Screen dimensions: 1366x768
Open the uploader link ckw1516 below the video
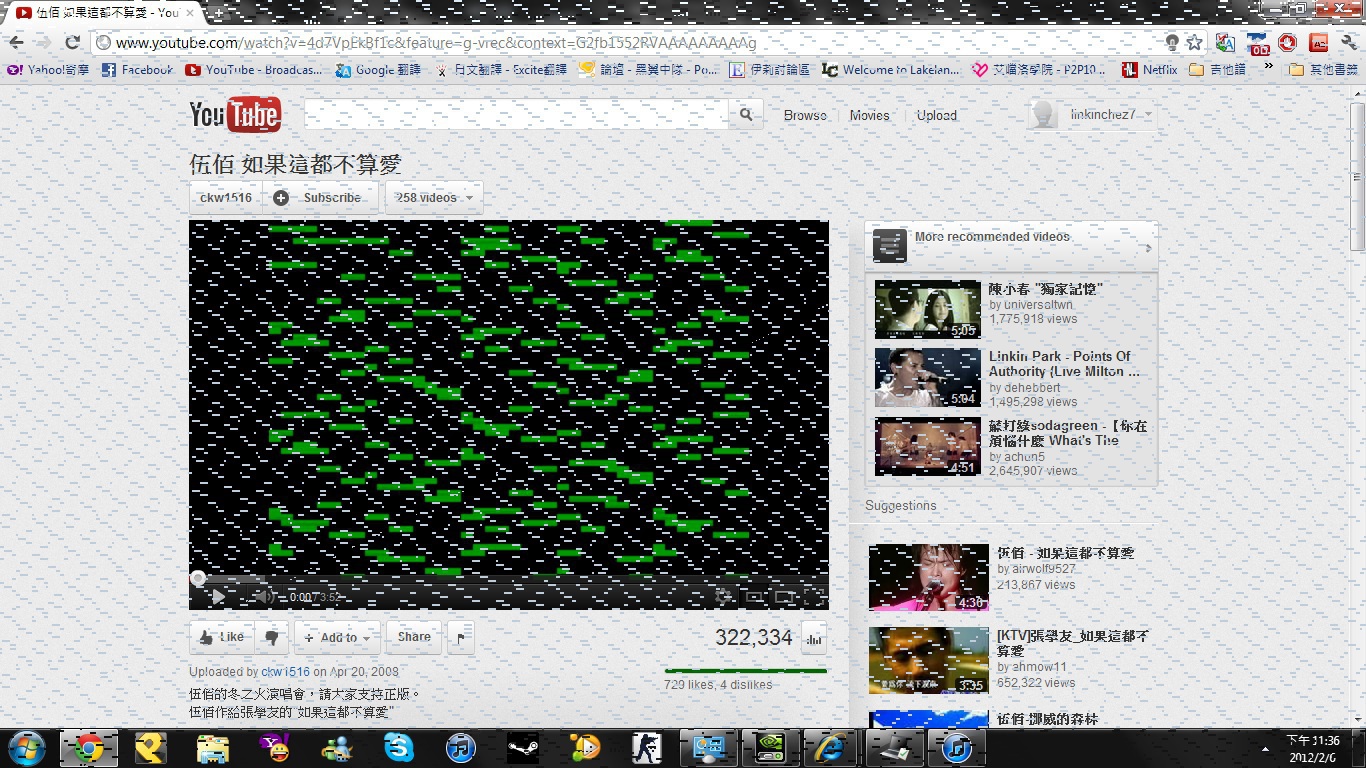point(286,672)
